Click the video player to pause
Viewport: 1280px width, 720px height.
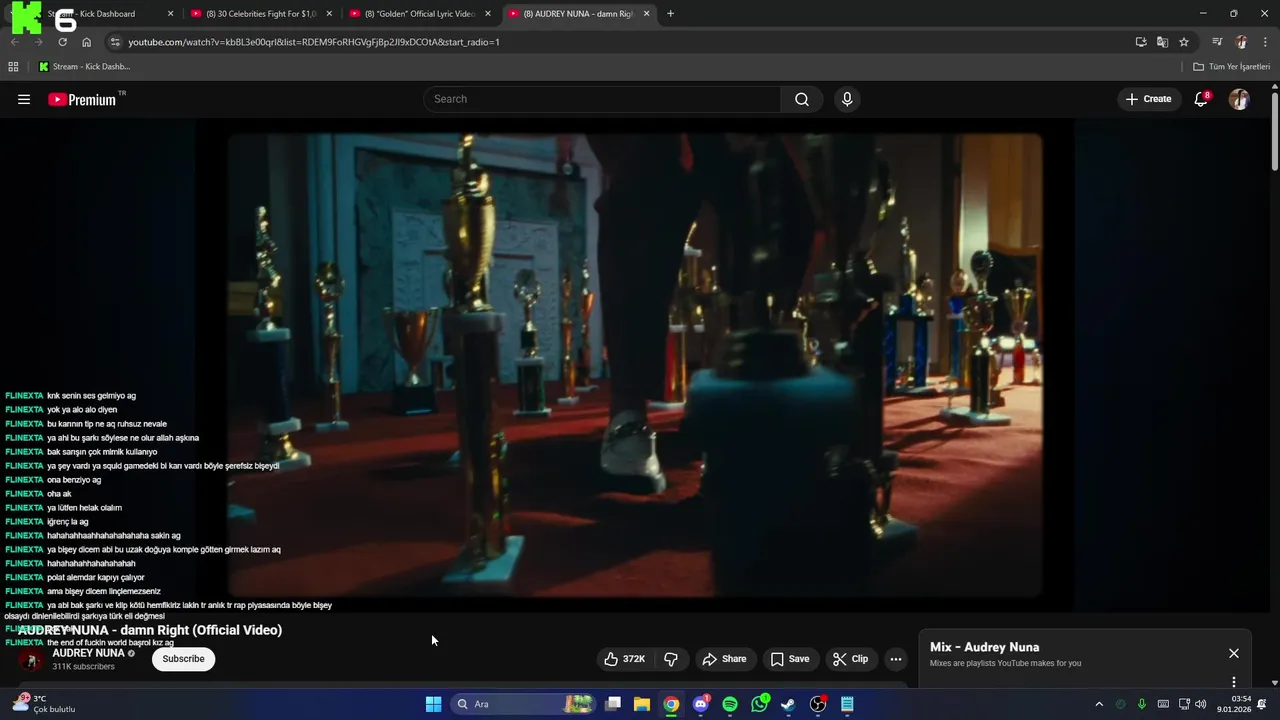point(635,365)
